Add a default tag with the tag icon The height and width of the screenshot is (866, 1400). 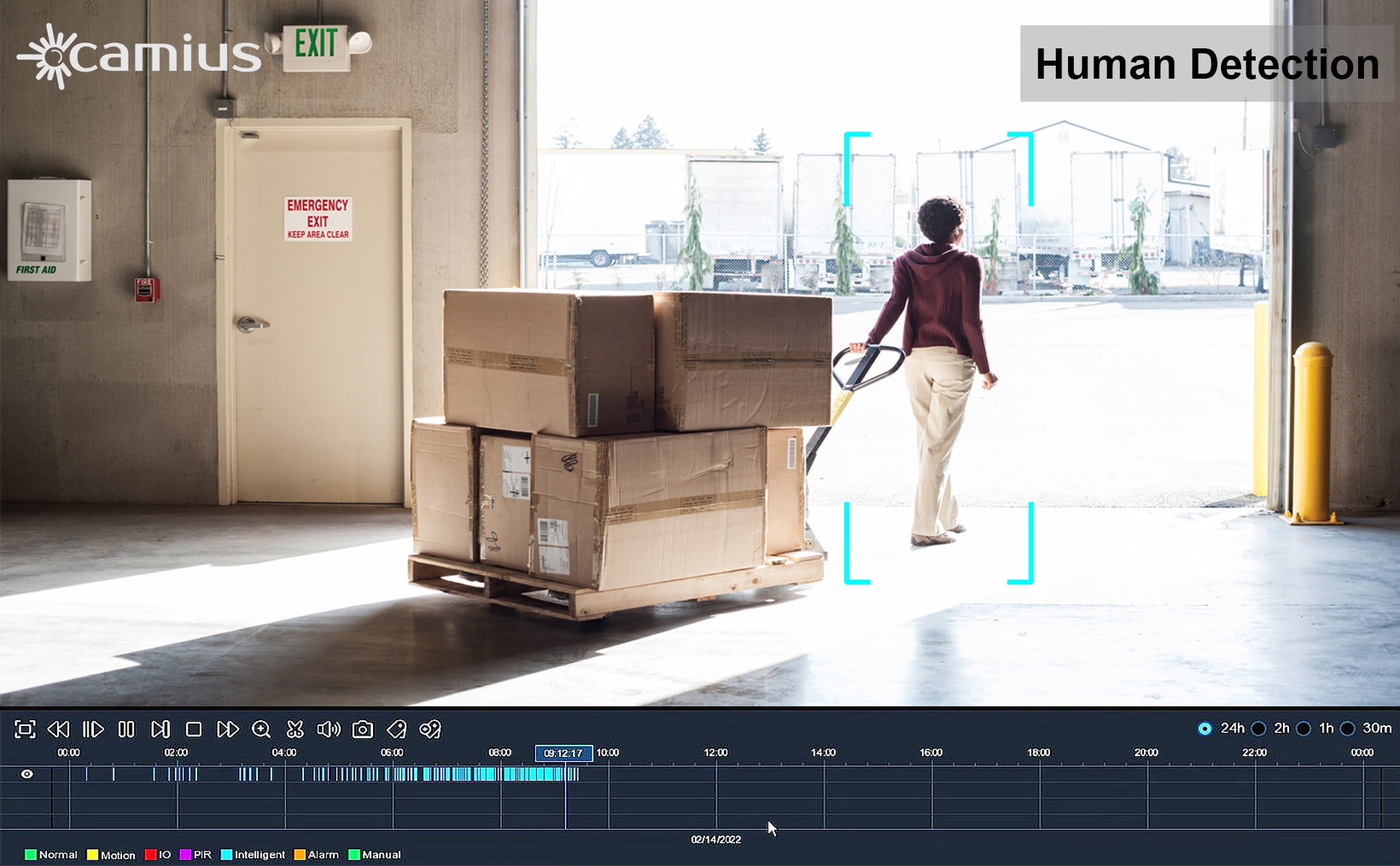[396, 730]
